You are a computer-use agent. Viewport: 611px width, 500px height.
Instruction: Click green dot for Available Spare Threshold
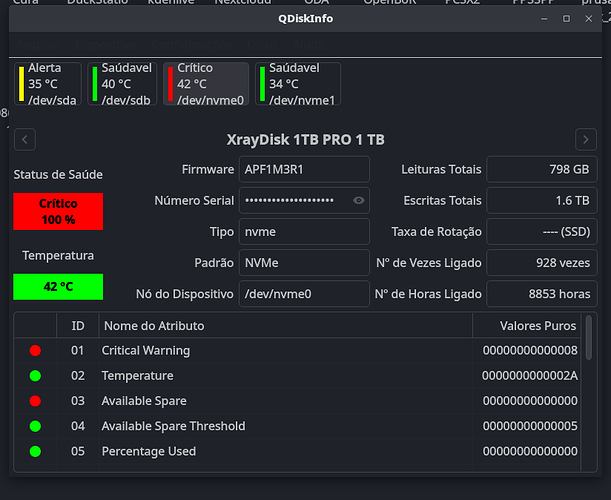coord(35,426)
